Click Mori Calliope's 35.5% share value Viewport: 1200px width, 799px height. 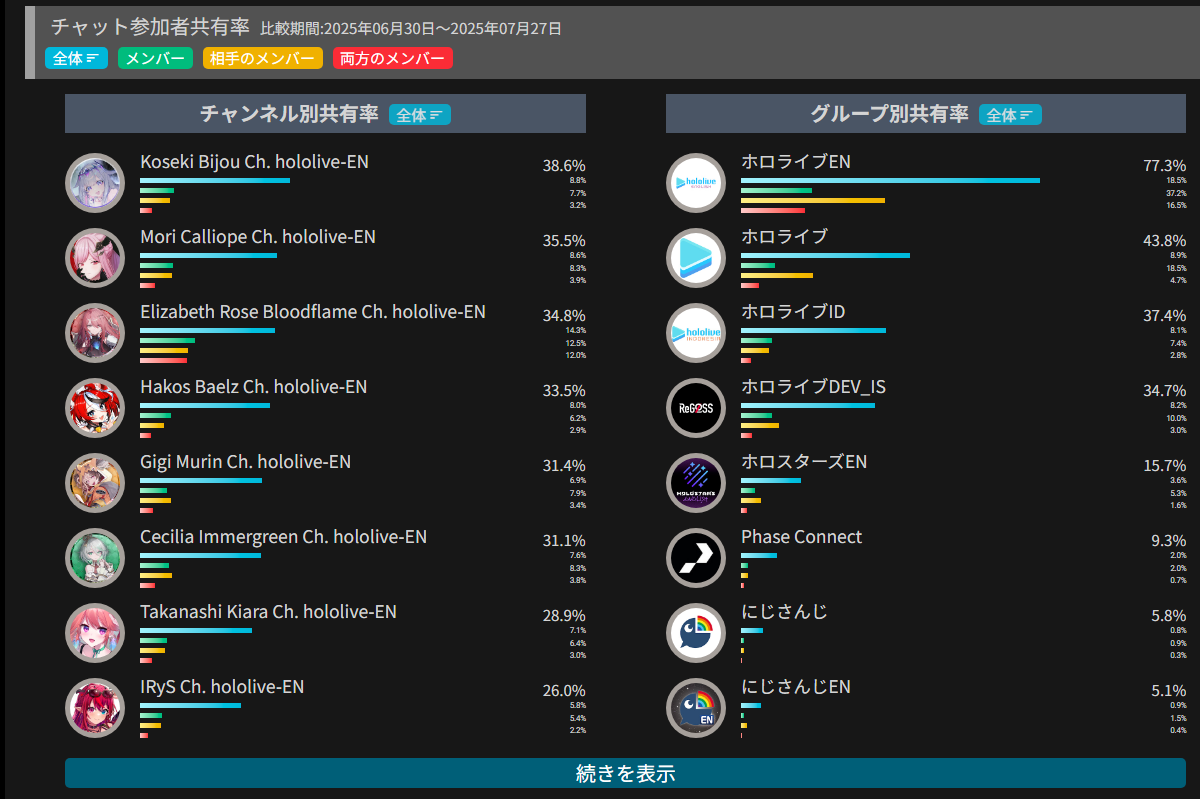[564, 241]
